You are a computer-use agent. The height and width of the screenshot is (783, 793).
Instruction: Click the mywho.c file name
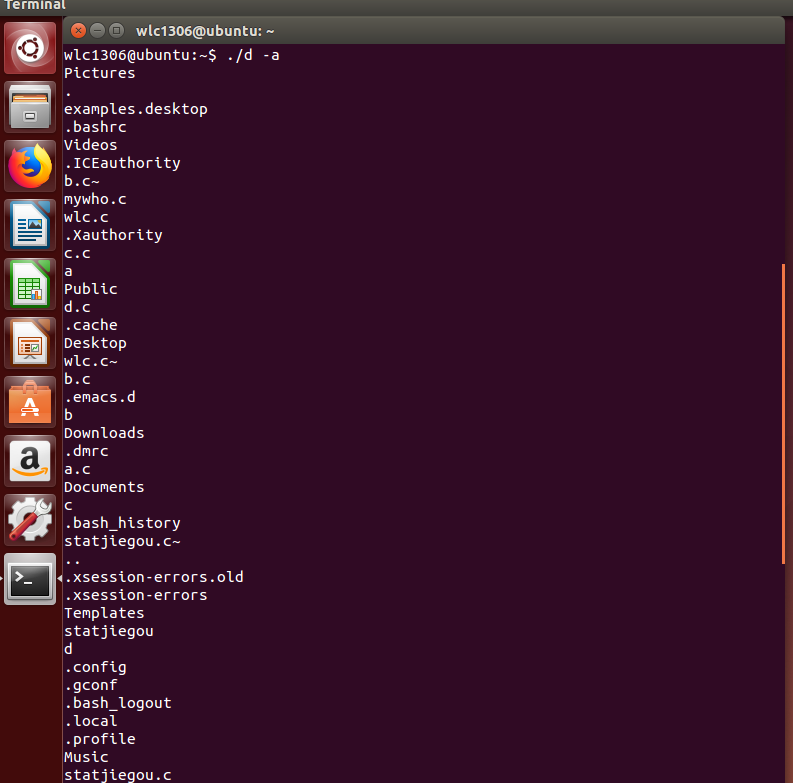[x=95, y=199]
